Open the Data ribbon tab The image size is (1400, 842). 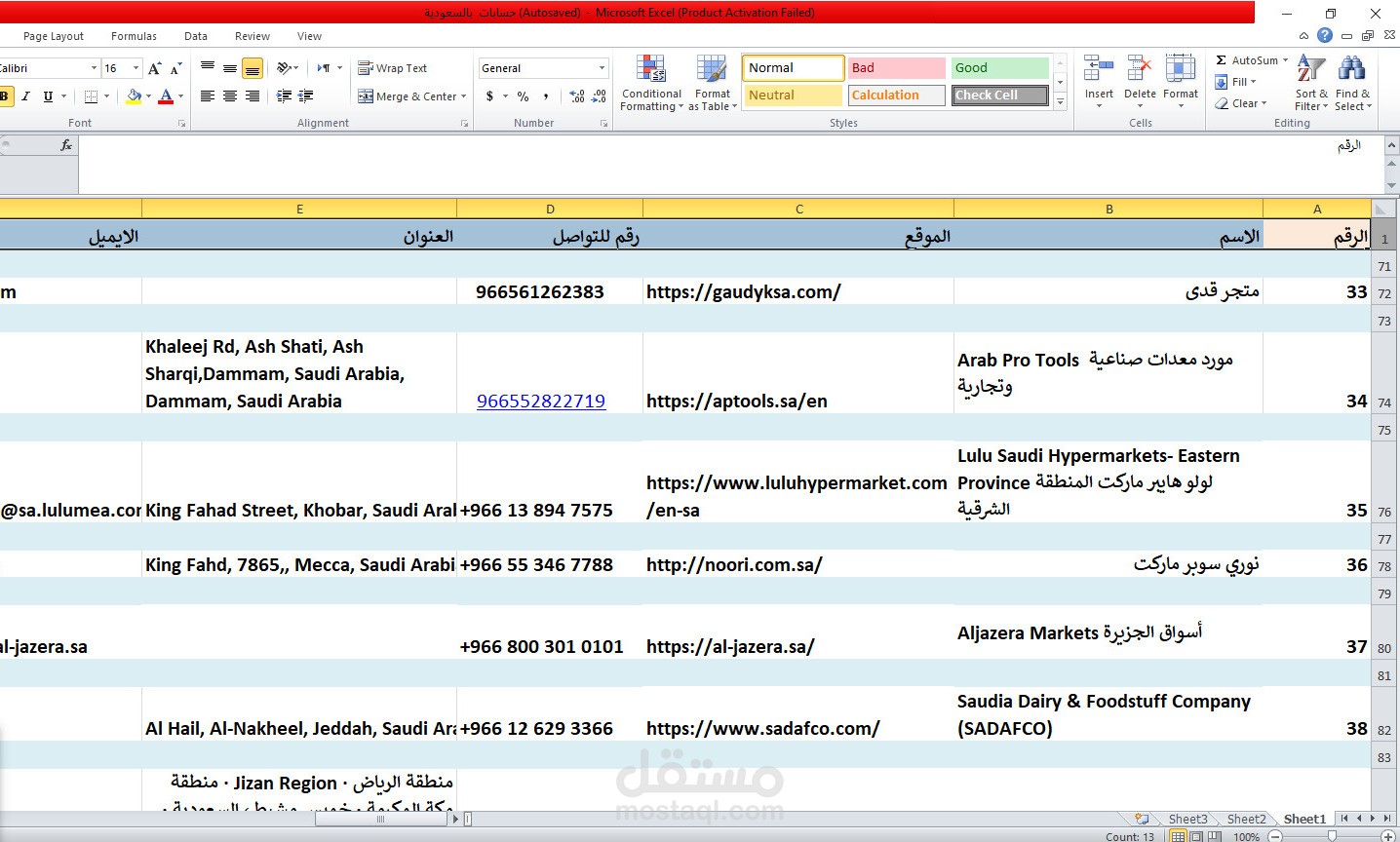[x=196, y=36]
